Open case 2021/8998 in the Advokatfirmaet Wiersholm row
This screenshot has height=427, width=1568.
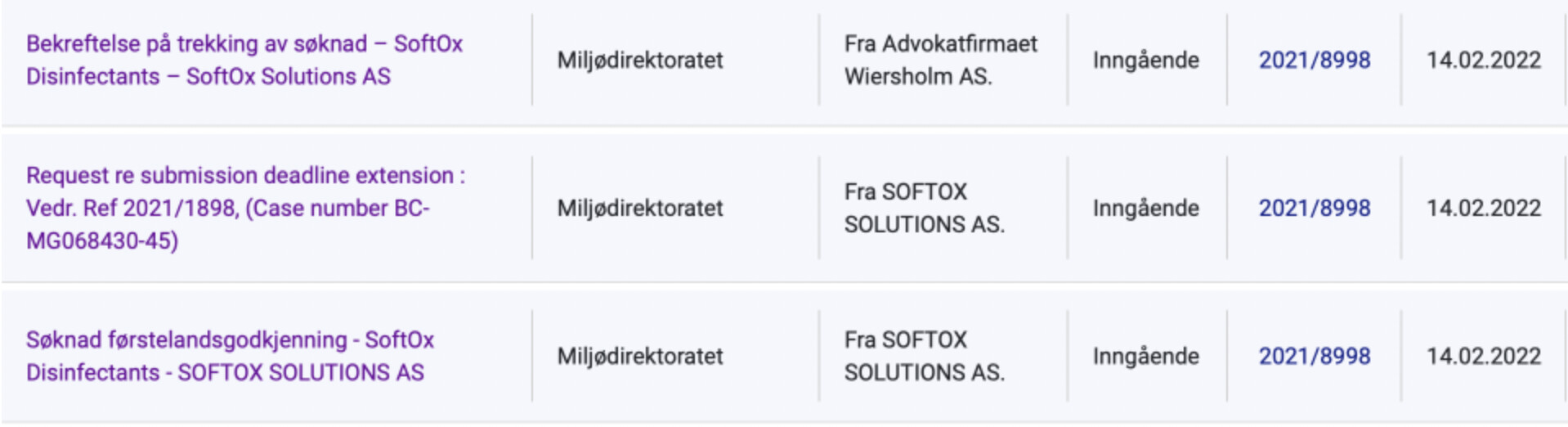(x=1314, y=60)
